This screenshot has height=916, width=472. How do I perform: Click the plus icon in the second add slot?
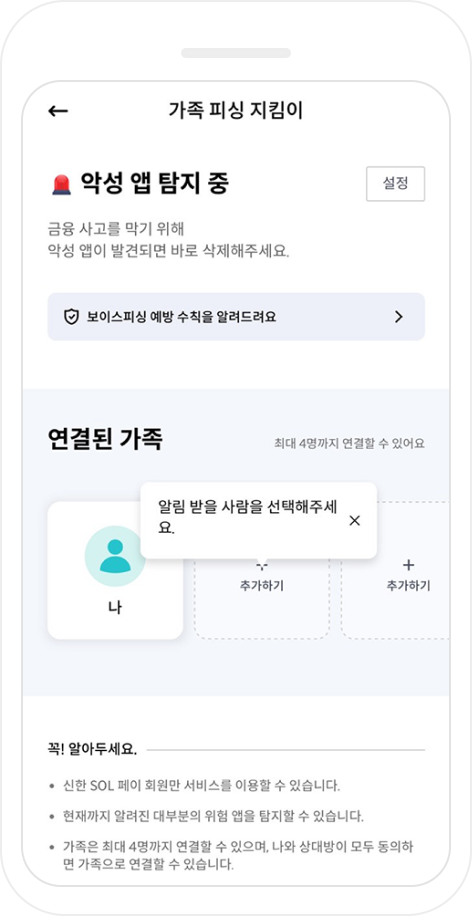coord(408,565)
